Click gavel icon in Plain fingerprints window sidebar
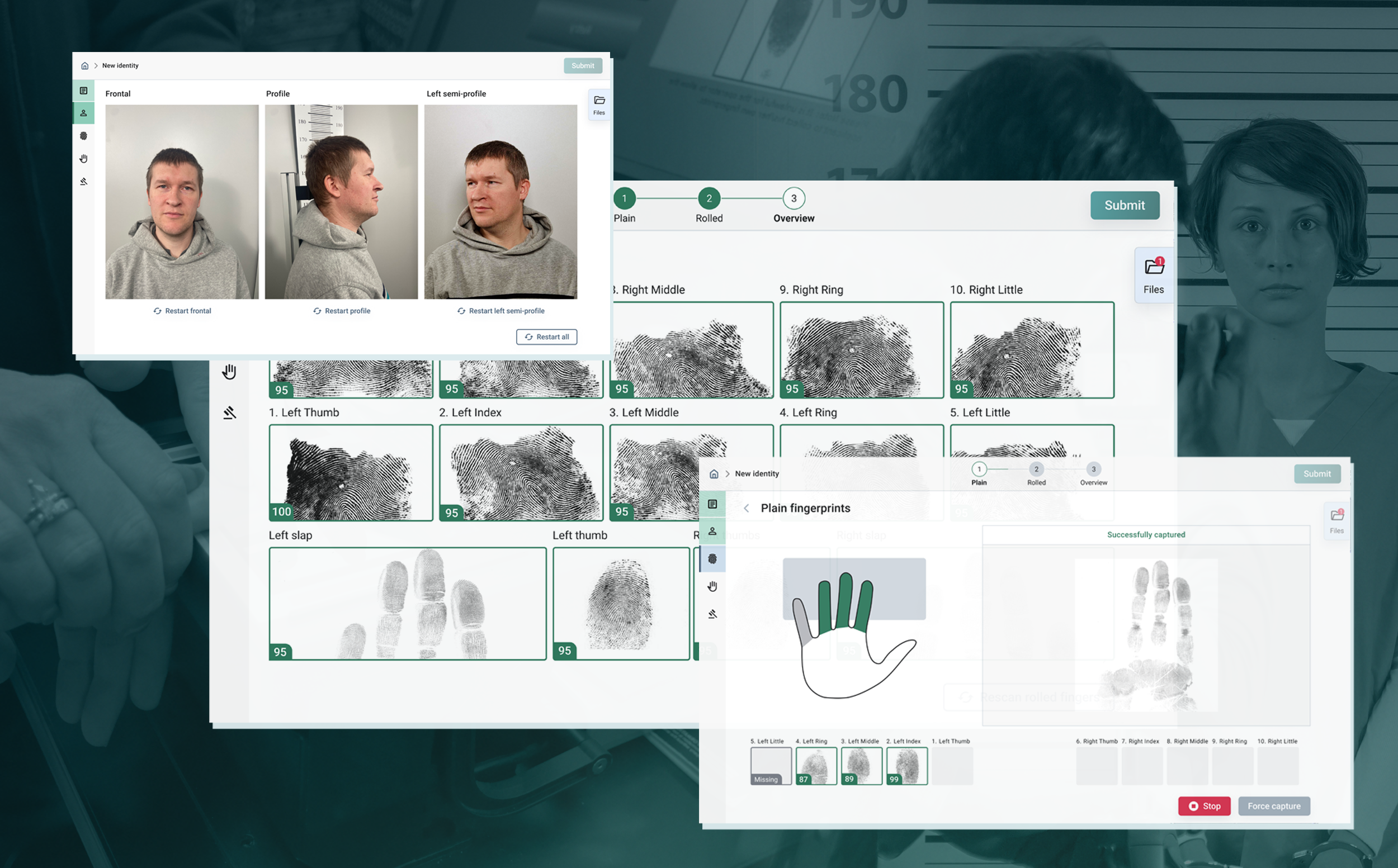1398x868 pixels. [x=712, y=614]
